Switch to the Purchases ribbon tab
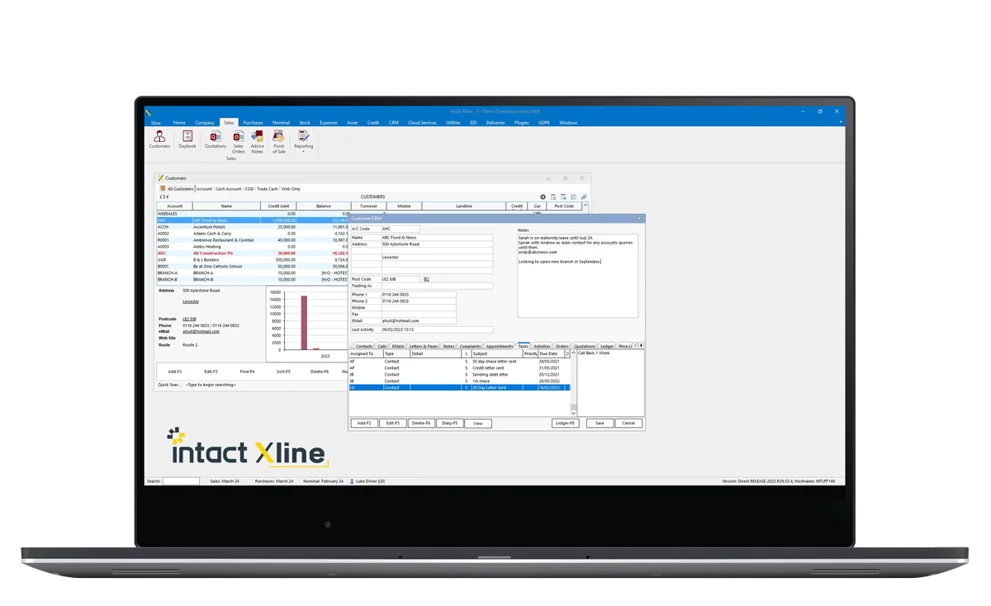 (253, 123)
